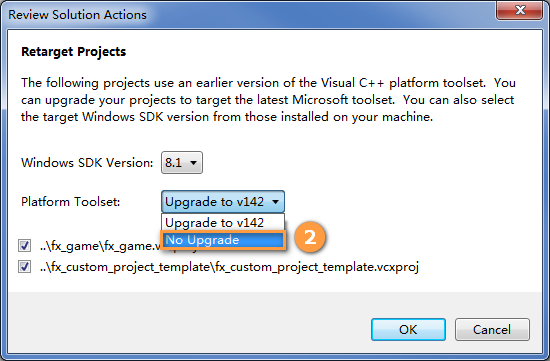Click the 'Retarget Projects' heading

(x=73, y=52)
